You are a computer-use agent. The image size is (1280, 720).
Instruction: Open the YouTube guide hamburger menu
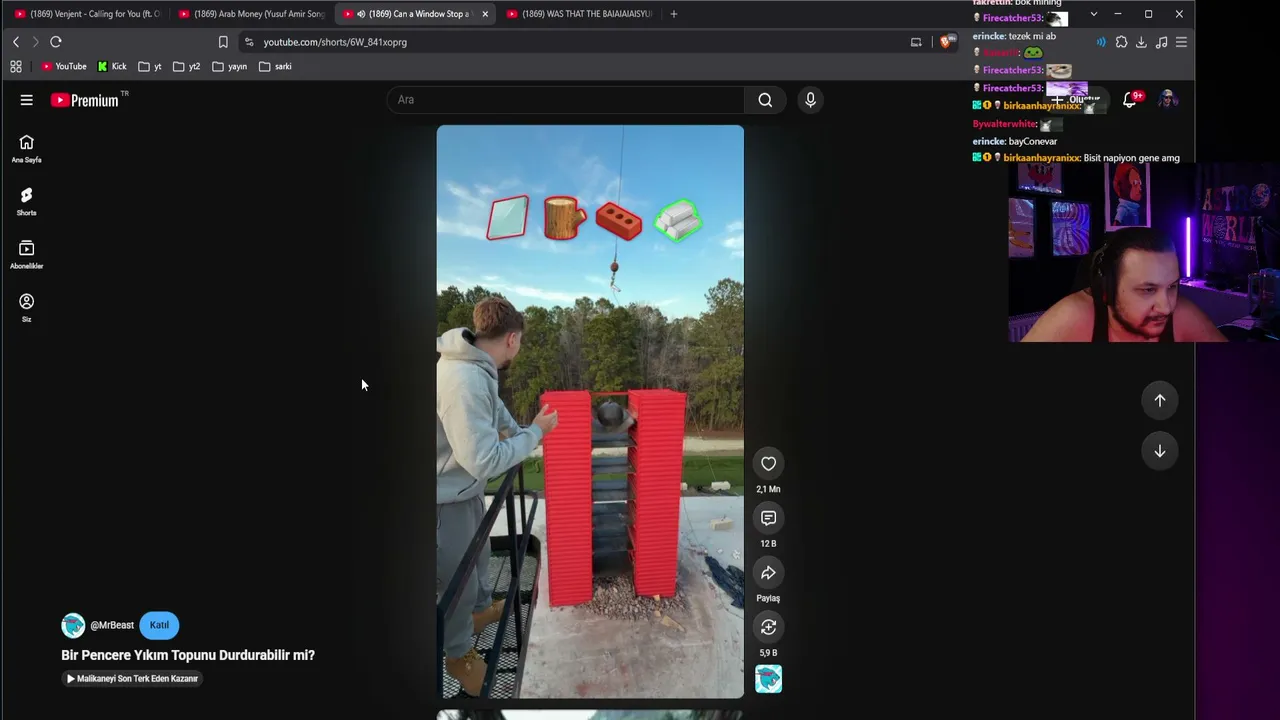click(x=27, y=100)
